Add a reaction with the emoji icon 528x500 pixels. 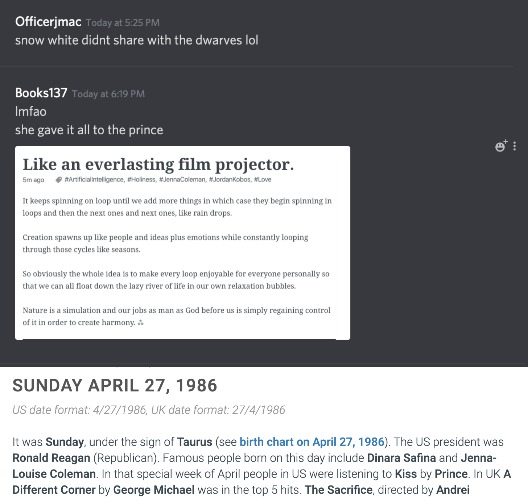click(x=501, y=146)
